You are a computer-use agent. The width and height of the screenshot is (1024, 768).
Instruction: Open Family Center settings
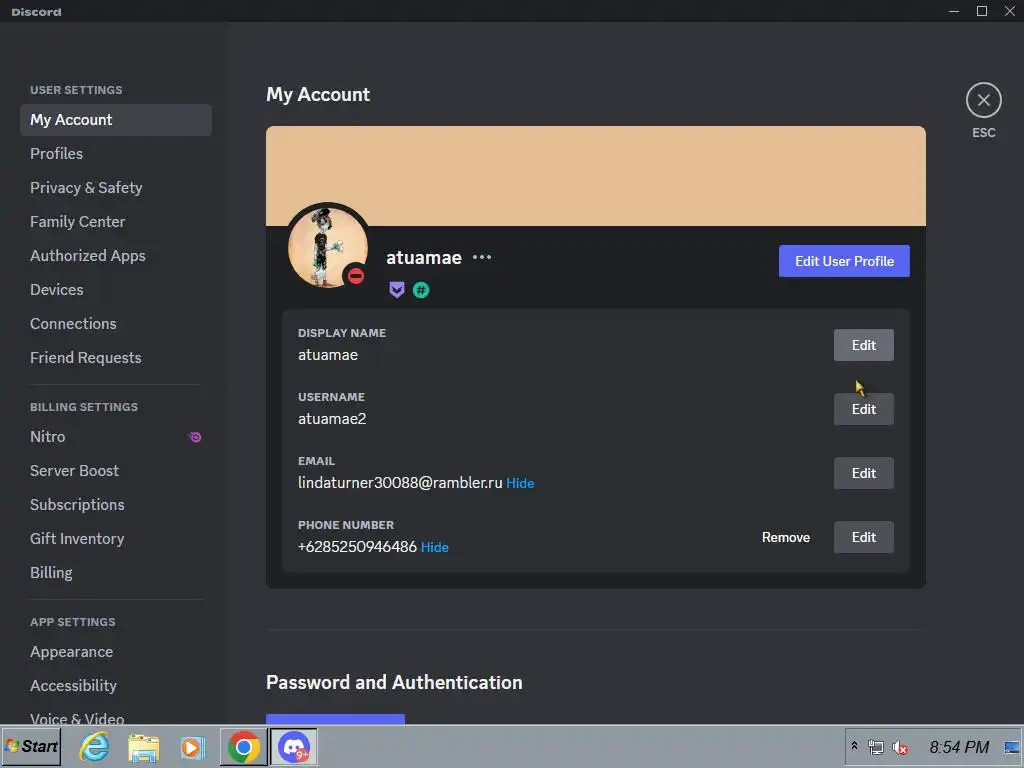coord(116,221)
